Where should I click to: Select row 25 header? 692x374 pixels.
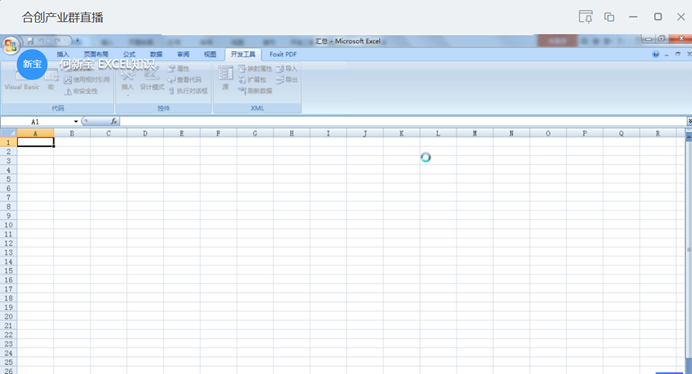(8, 363)
